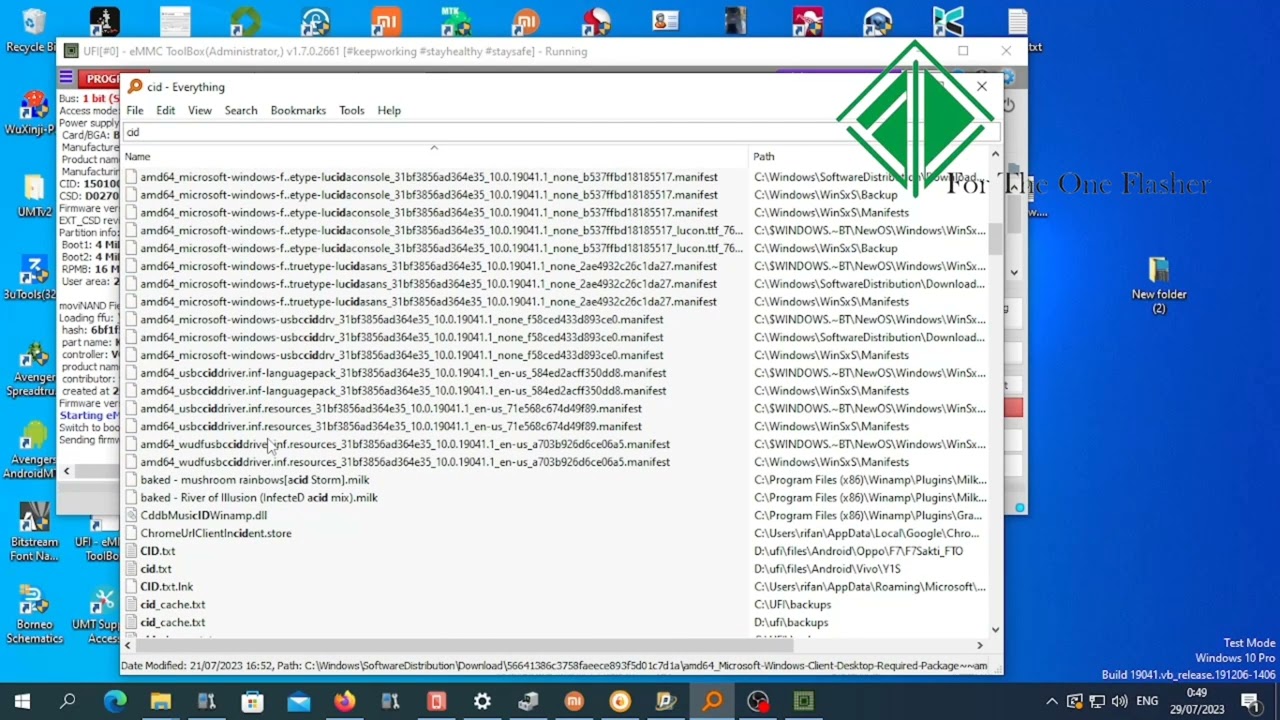Sort results by the Path column header
1280x720 pixels.
click(x=868, y=156)
